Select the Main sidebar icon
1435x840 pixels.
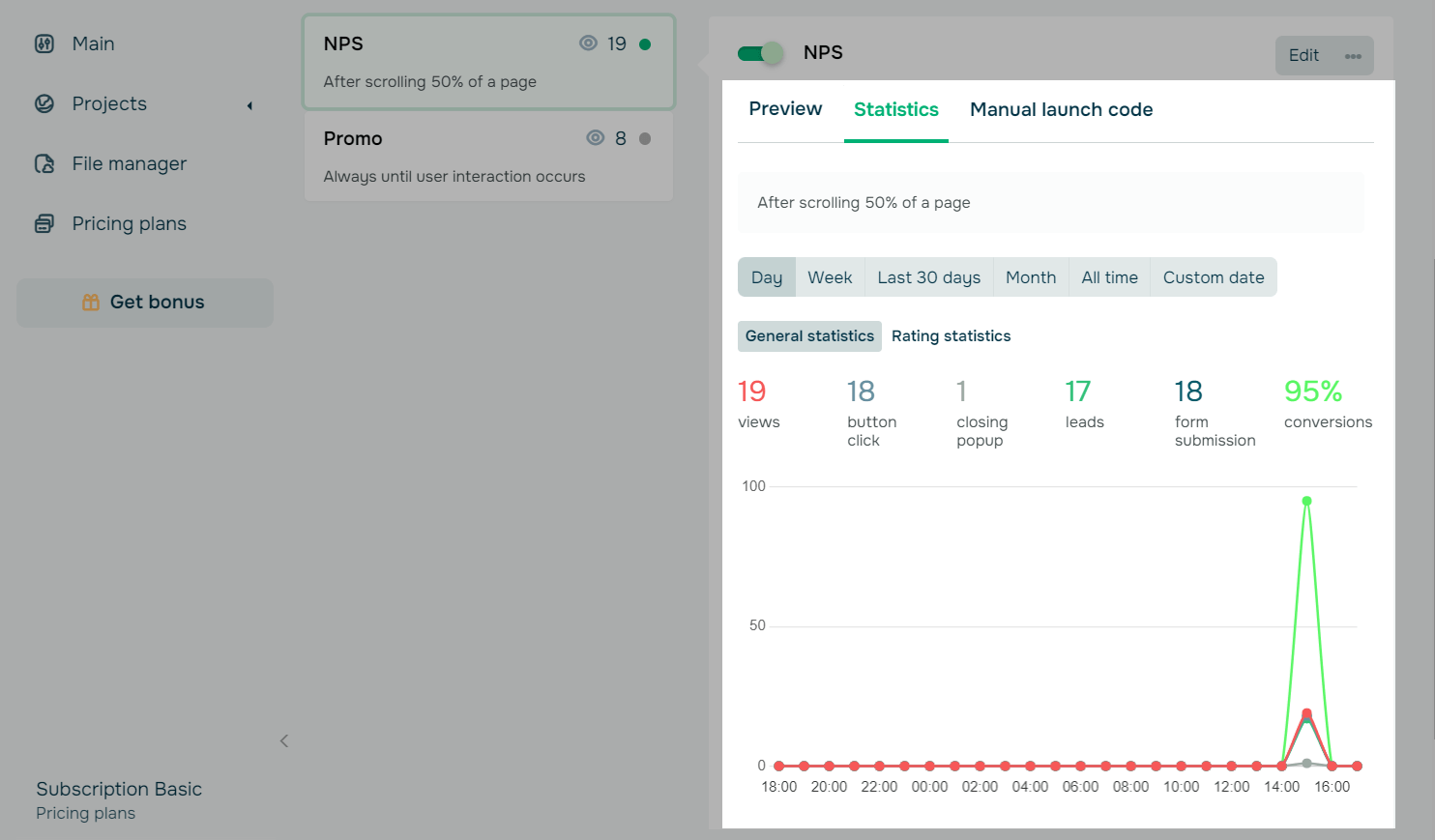click(x=44, y=43)
